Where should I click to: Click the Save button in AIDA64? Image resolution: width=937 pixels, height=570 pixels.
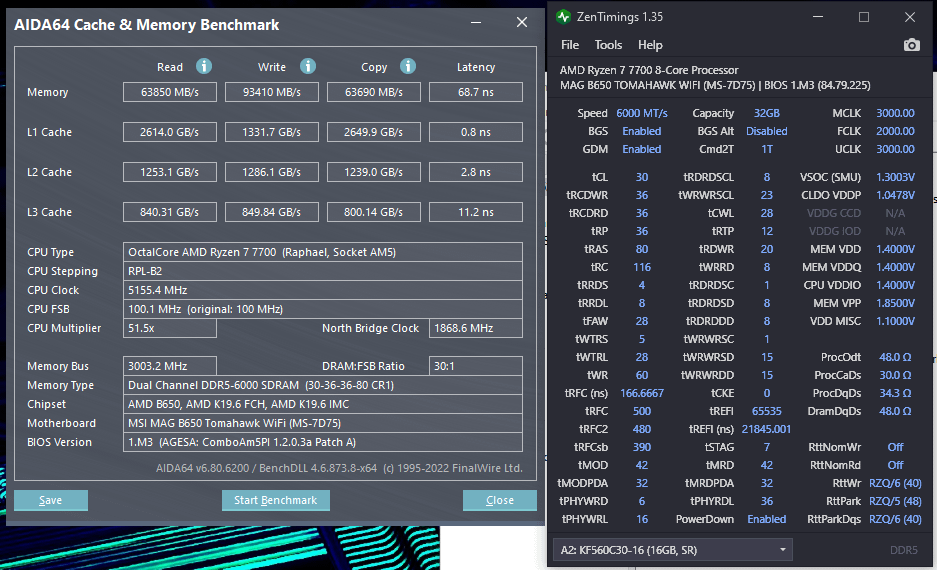point(51,500)
